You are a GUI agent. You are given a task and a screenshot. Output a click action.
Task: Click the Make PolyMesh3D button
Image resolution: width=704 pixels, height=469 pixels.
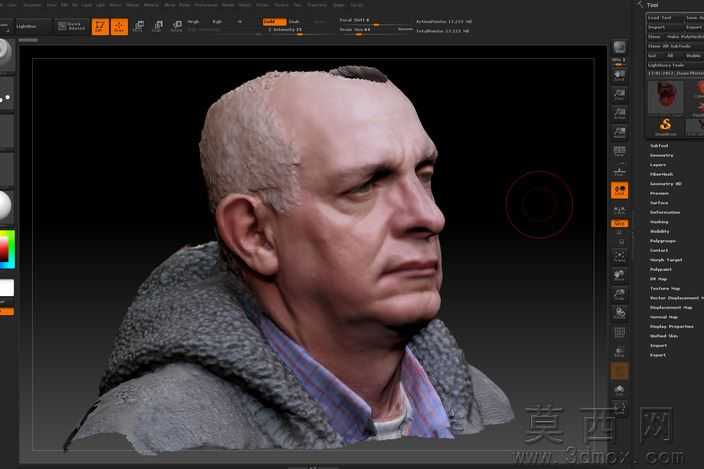click(685, 37)
